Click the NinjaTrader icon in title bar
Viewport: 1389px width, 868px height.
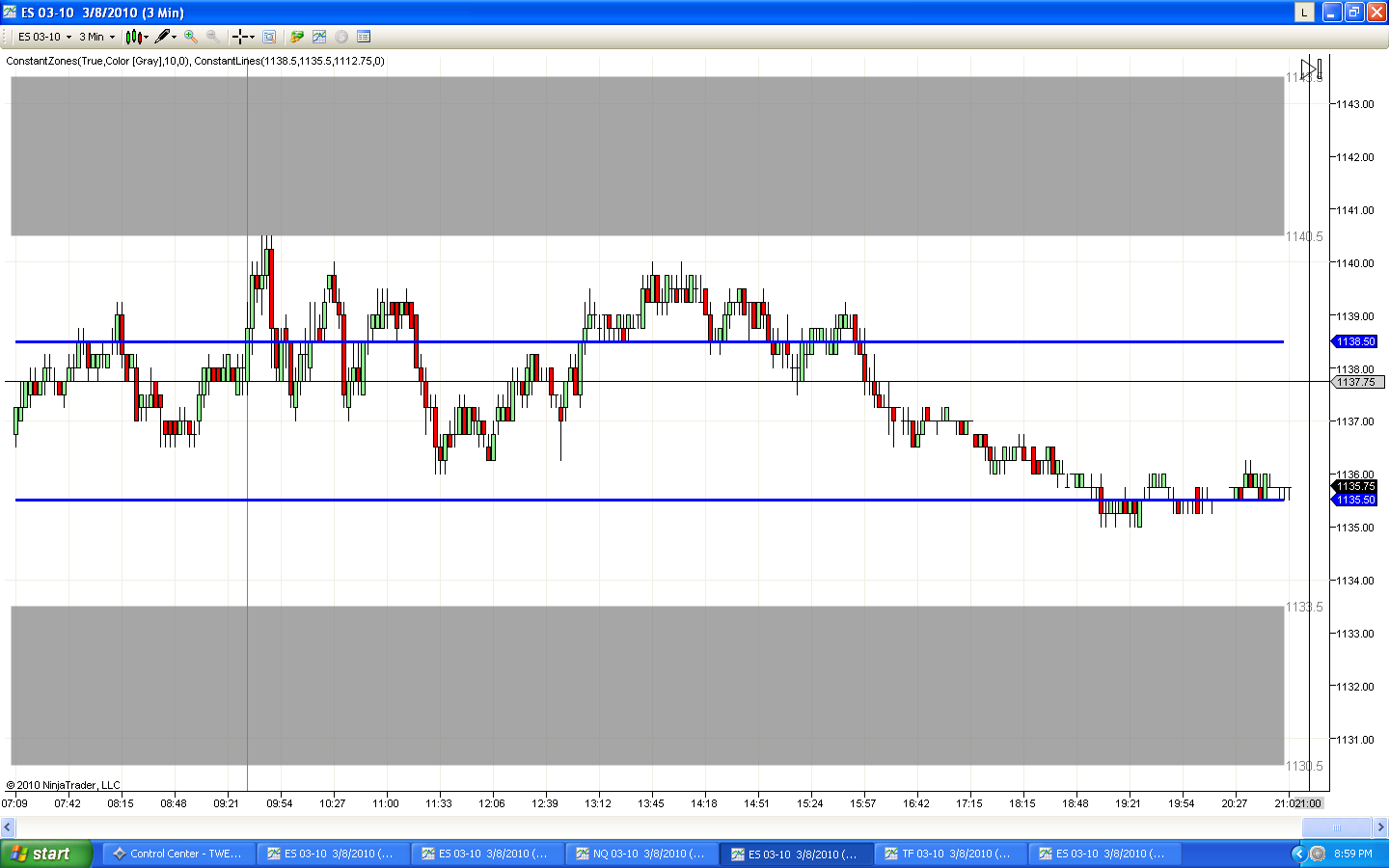click(x=10, y=13)
